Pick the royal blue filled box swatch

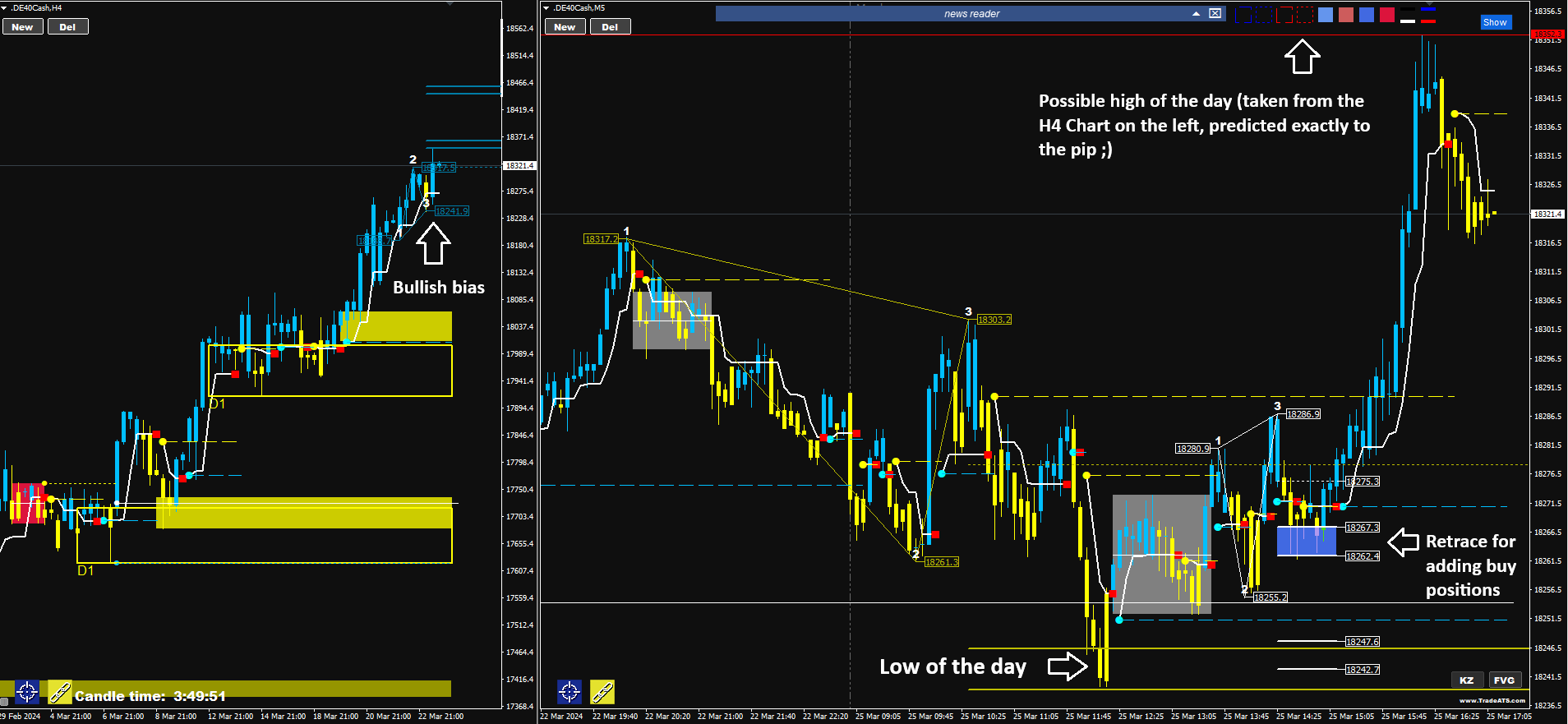1367,15
